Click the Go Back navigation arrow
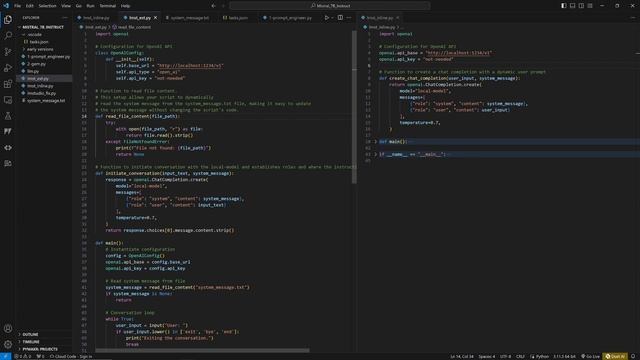 (213, 6)
